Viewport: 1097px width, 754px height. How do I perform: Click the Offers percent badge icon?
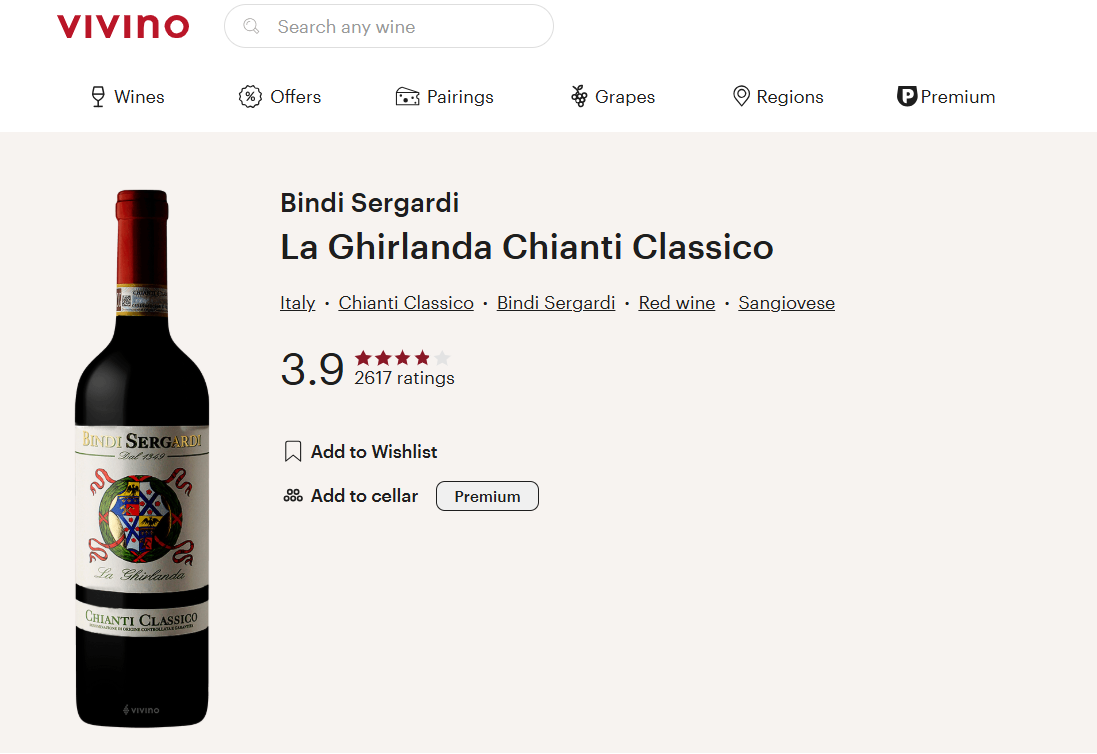point(250,97)
